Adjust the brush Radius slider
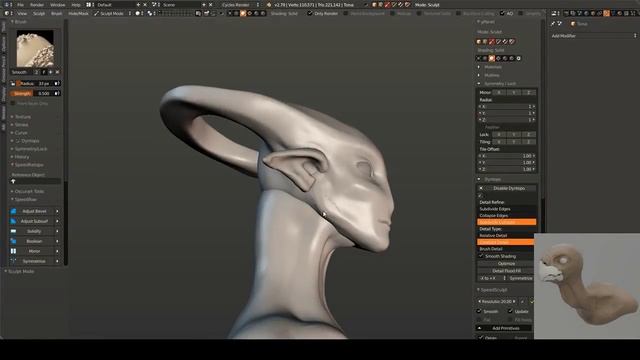640x360 pixels. click(x=36, y=83)
